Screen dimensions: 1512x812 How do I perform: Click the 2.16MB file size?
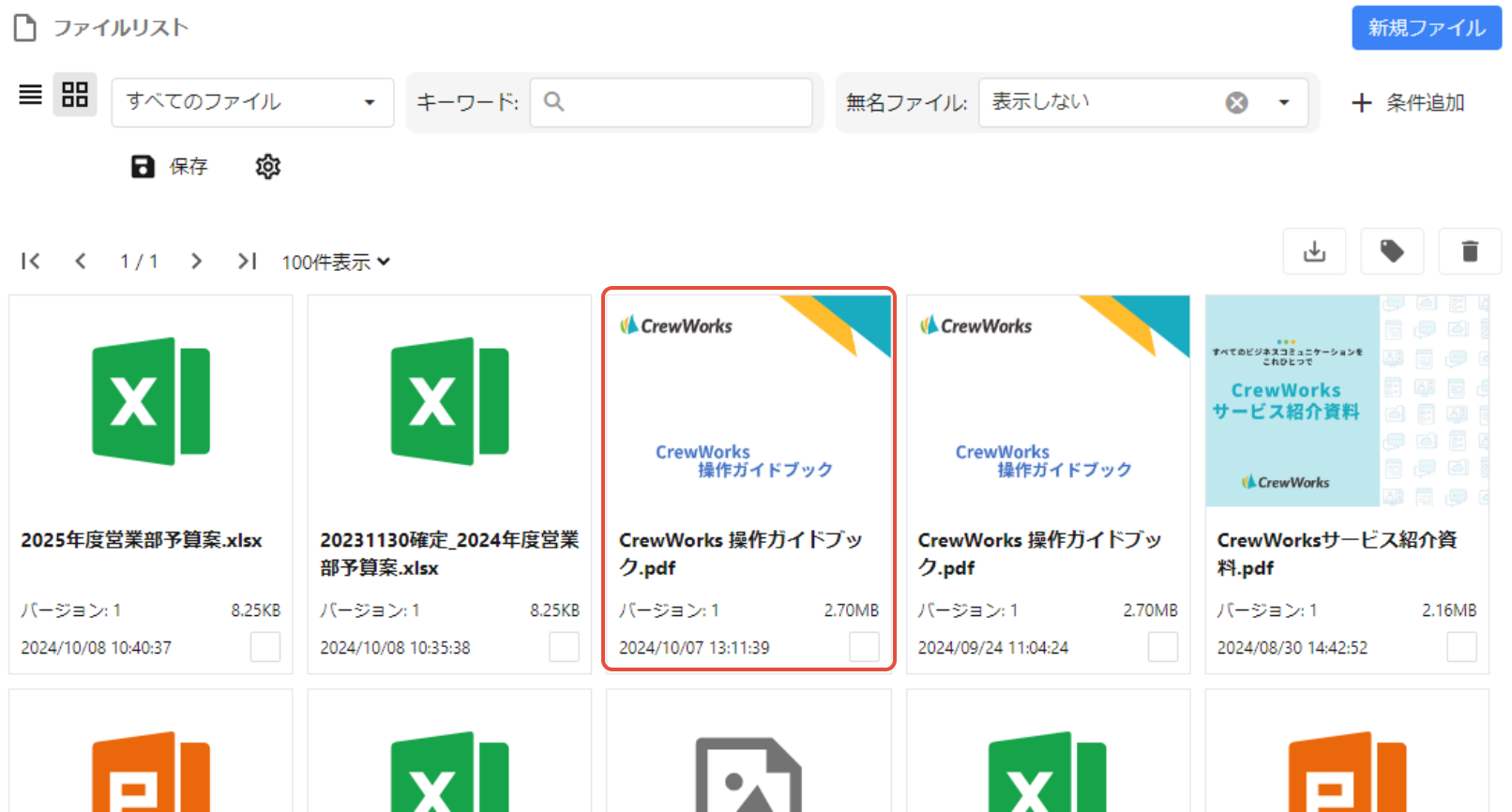pos(1449,610)
